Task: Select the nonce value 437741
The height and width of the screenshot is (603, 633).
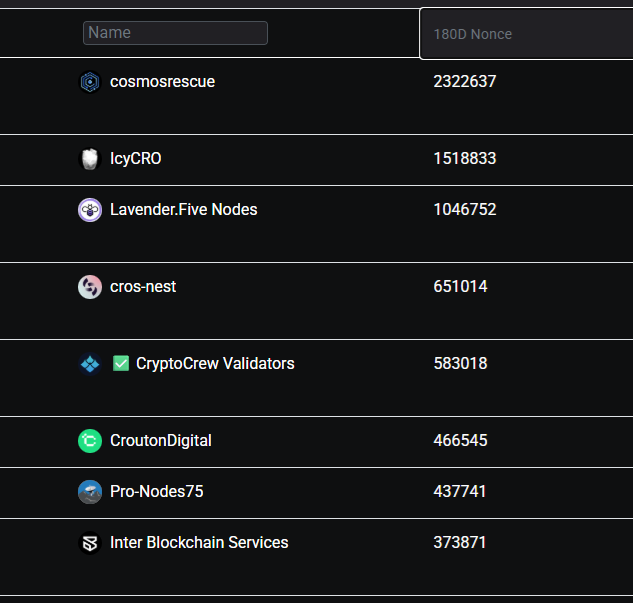Action: click(459, 492)
